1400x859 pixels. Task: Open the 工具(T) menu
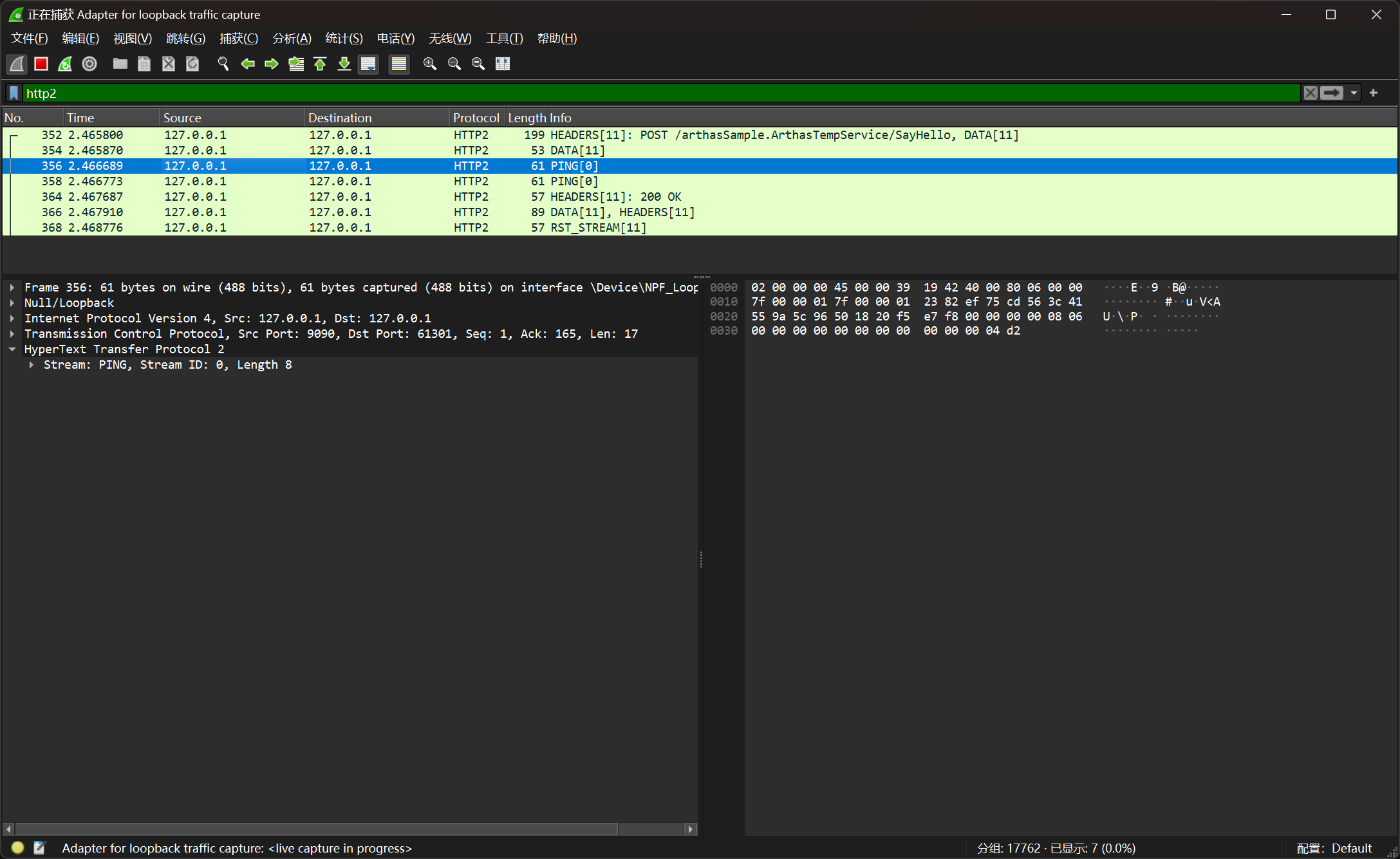[504, 39]
